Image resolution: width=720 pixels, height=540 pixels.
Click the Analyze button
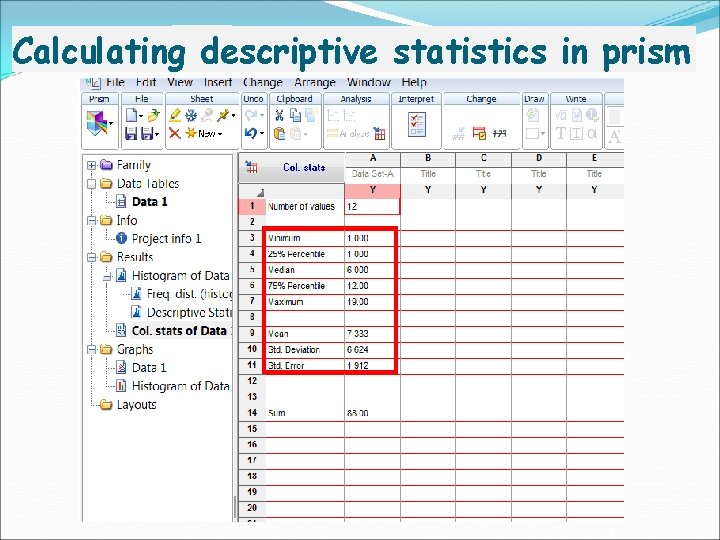(348, 134)
